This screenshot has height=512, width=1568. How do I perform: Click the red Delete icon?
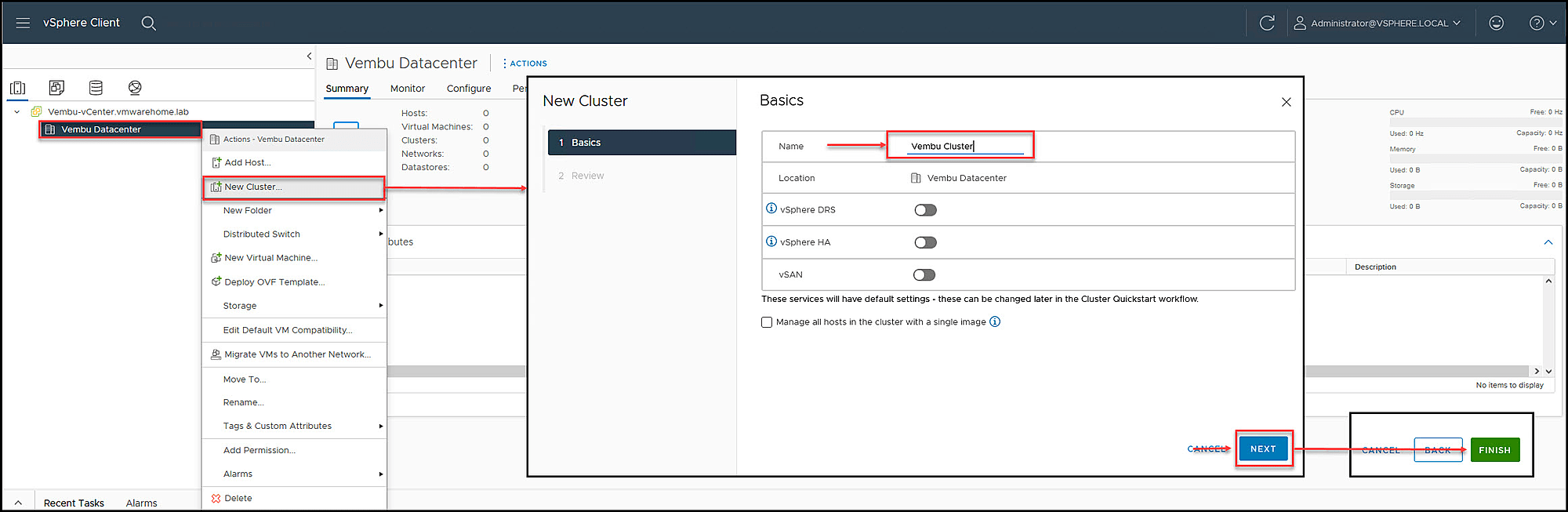(216, 498)
